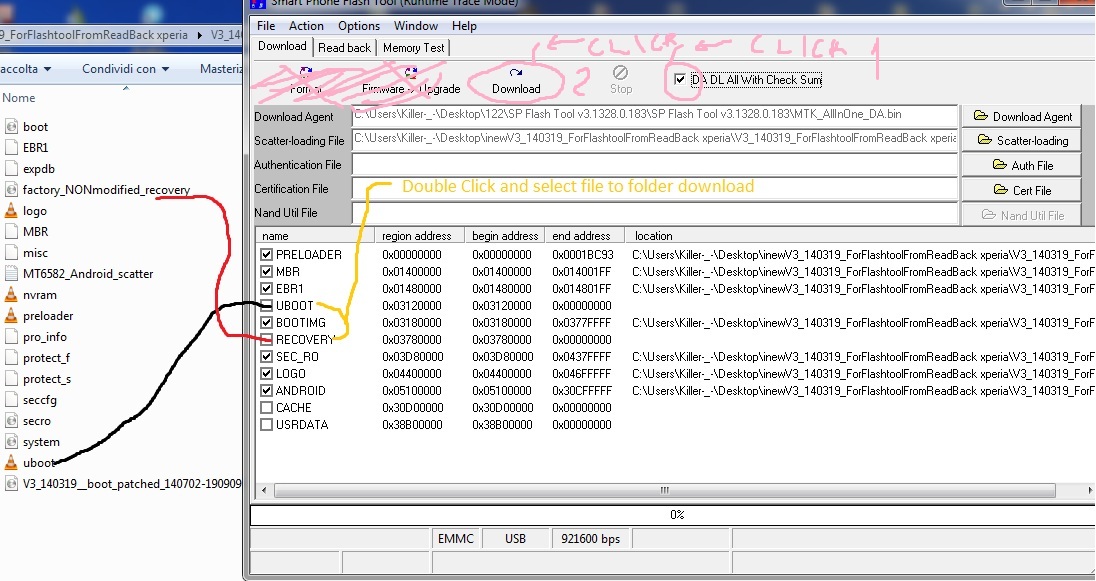1096x581 pixels.
Task: Click the Nome column header in Explorer
Action: point(18,98)
